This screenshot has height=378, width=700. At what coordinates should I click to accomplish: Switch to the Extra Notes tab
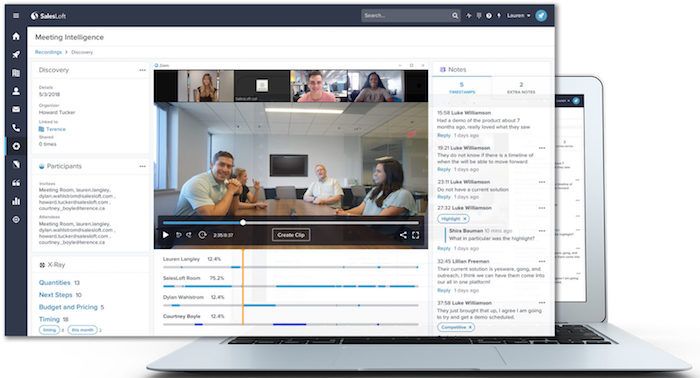521,87
